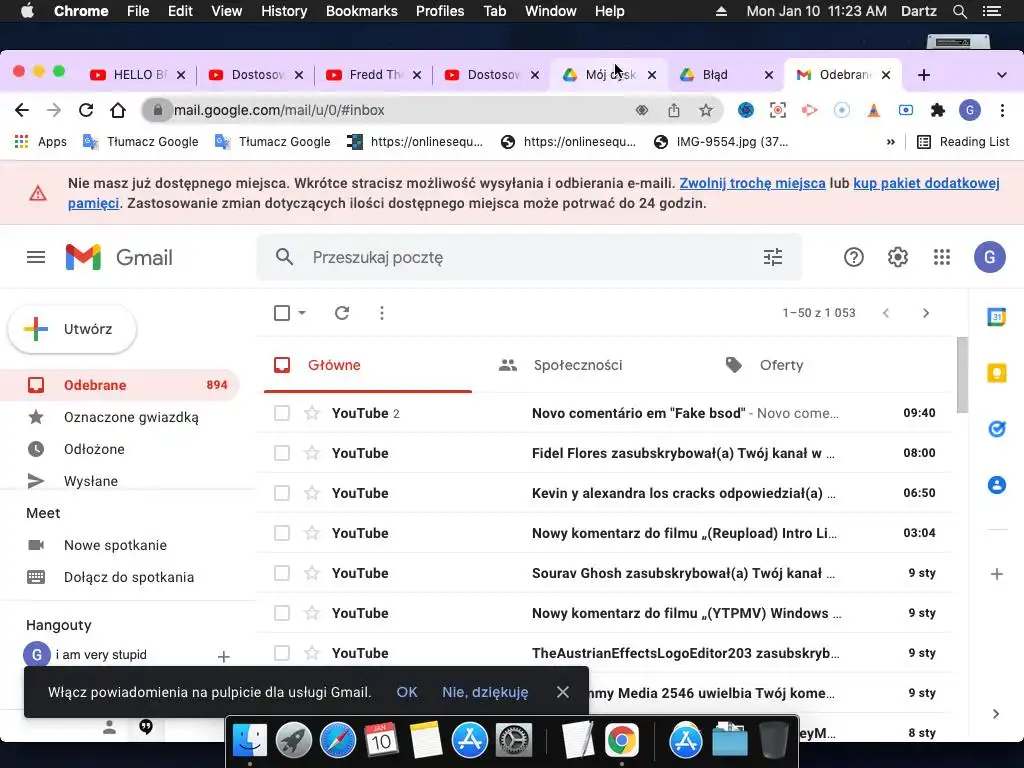The width and height of the screenshot is (1024, 768).
Task: Open Chrome three-dot menu
Action: coord(1002,110)
